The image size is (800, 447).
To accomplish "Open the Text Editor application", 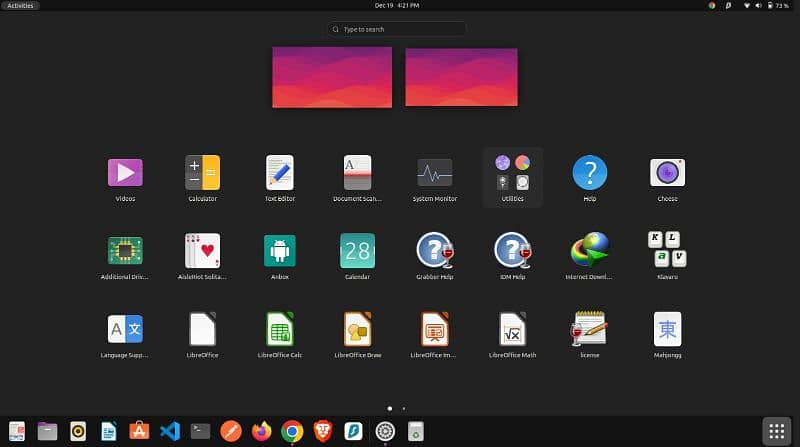I will pos(280,173).
